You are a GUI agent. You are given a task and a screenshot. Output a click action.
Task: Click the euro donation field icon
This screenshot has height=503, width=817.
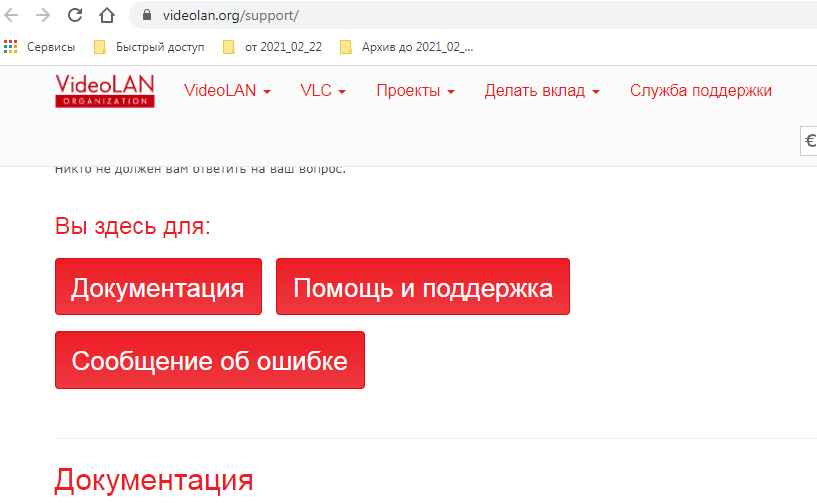tap(809, 141)
